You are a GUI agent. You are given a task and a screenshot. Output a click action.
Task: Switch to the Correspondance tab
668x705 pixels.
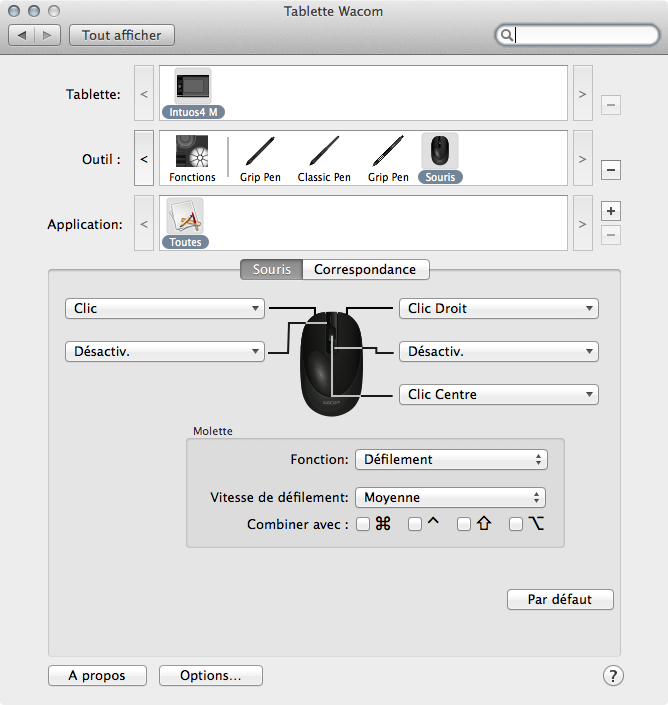(365, 269)
